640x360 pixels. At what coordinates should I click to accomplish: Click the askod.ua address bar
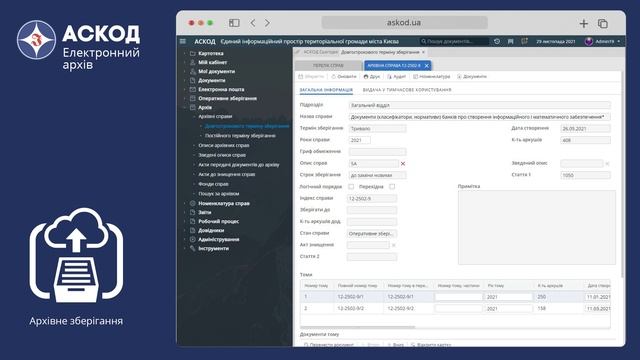pyautogui.click(x=404, y=22)
